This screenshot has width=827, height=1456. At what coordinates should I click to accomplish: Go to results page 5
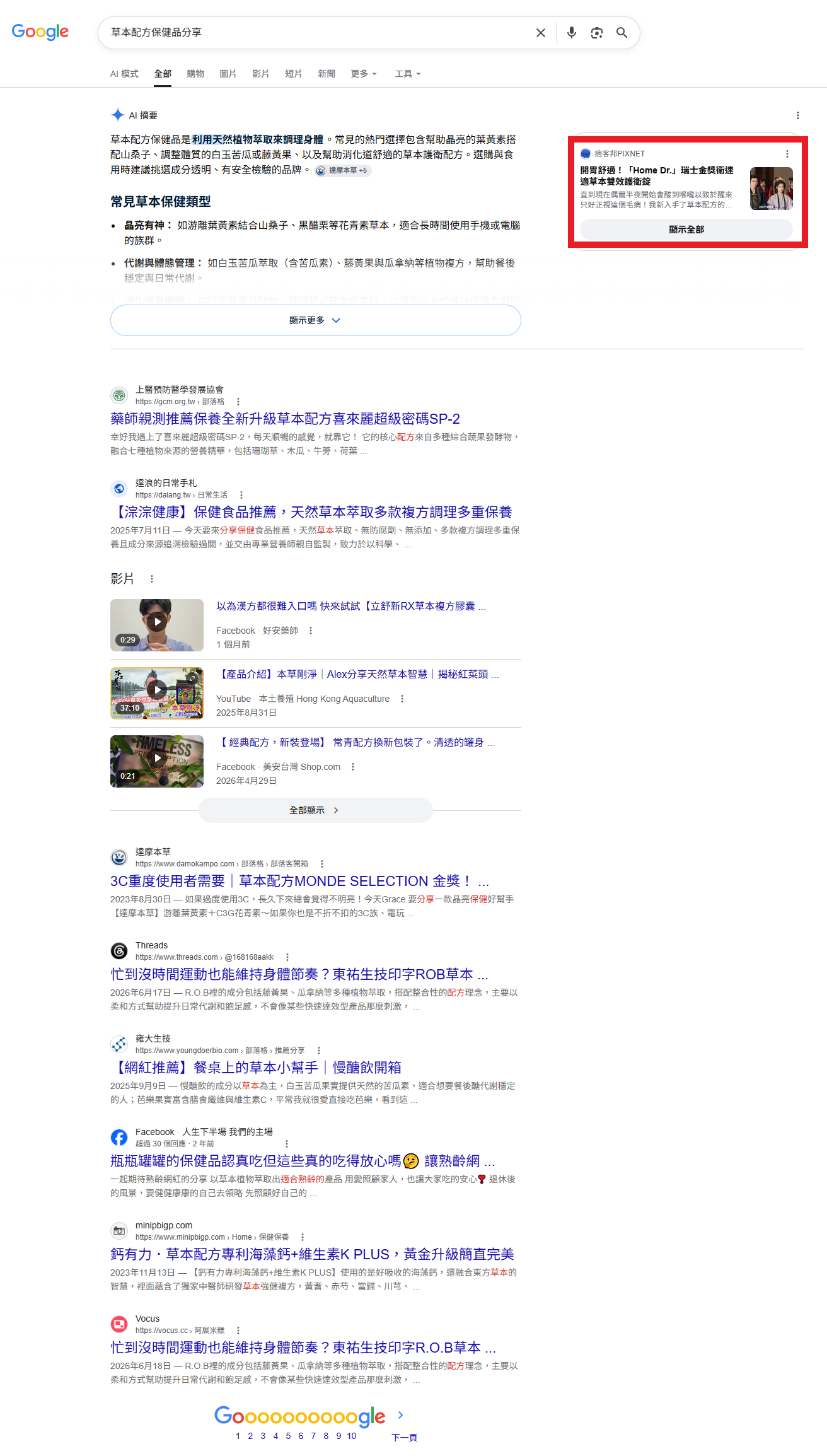click(288, 1436)
